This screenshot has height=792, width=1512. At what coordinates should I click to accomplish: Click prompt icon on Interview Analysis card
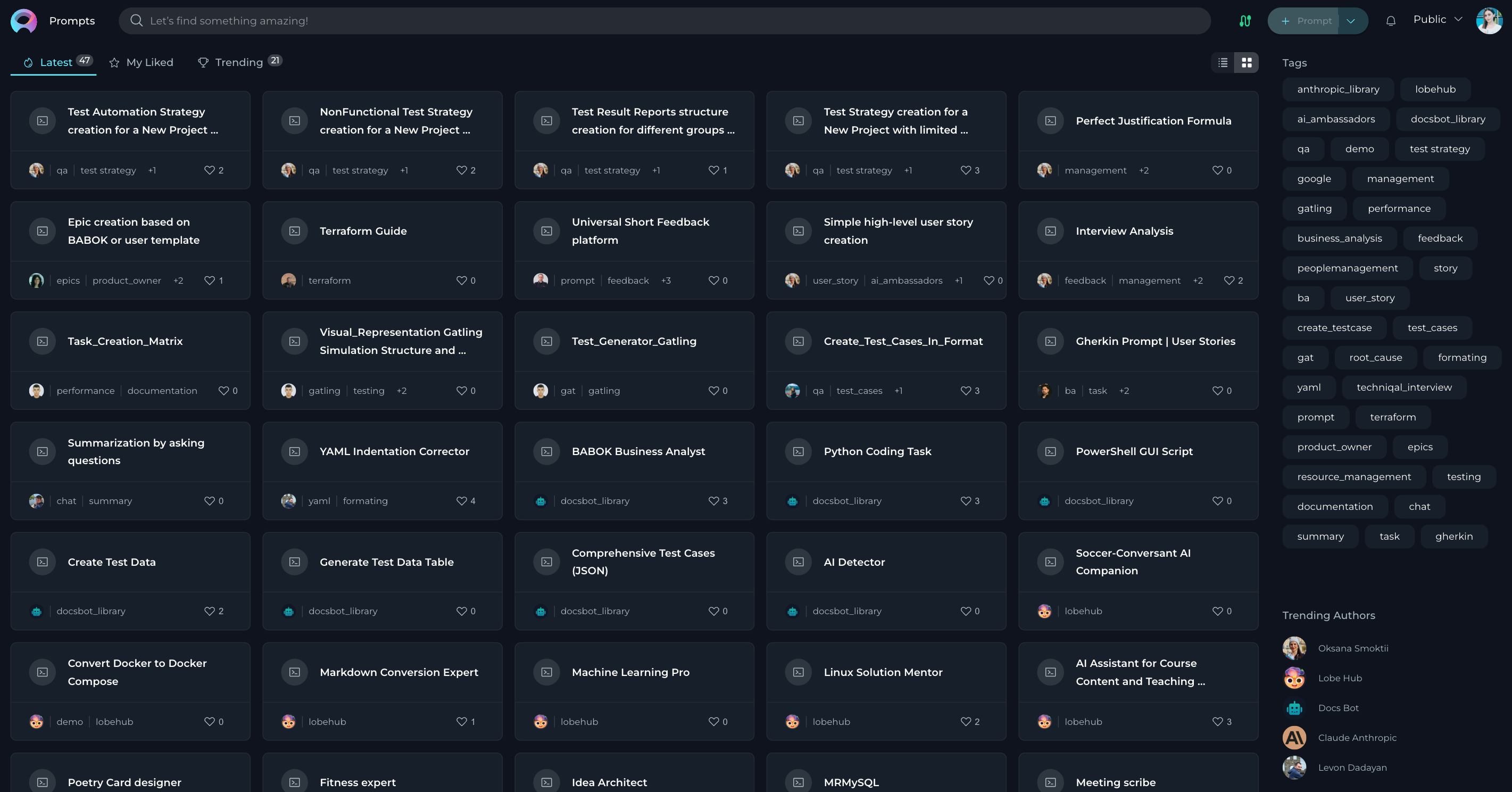(1051, 232)
